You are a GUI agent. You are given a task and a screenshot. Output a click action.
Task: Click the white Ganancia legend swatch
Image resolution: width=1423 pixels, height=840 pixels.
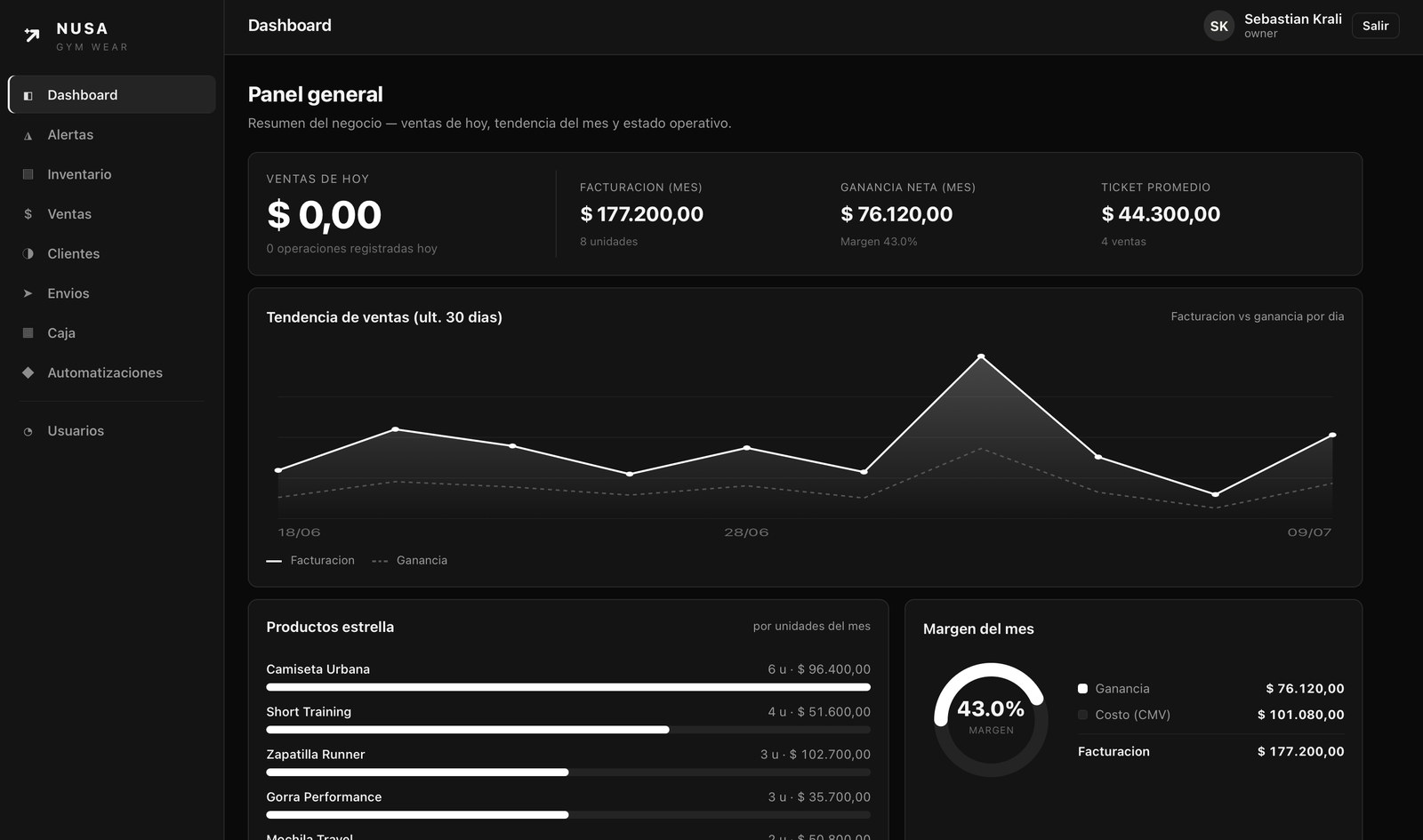click(x=1082, y=689)
